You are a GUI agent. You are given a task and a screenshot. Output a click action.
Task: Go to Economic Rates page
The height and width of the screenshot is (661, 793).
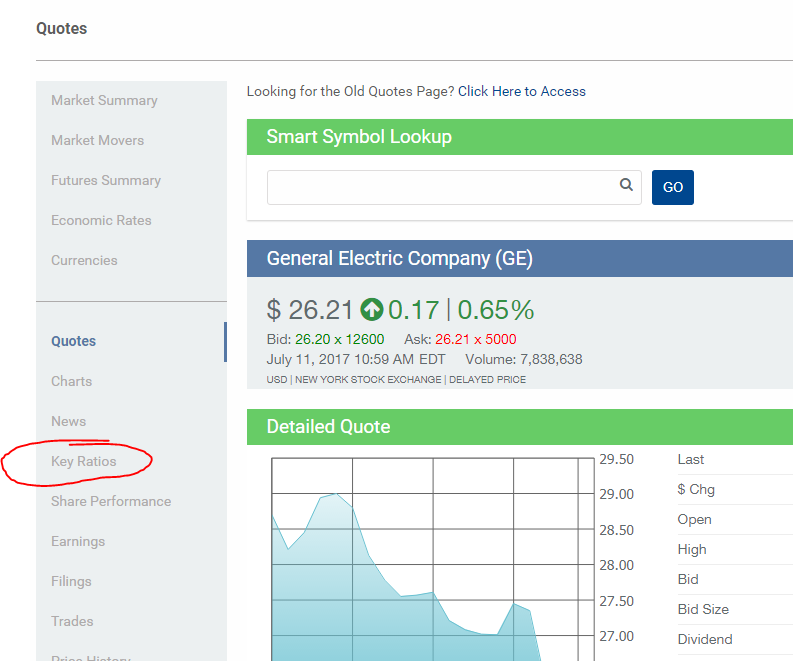[x=101, y=220]
